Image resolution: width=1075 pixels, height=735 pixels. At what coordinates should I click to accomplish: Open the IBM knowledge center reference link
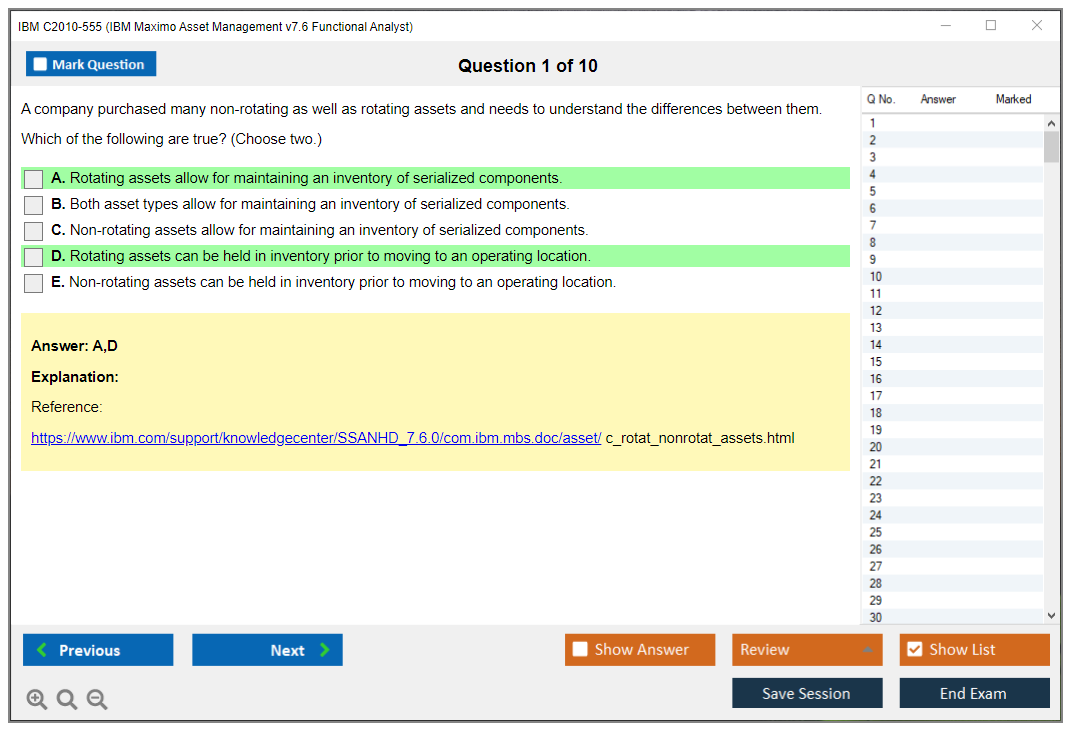[x=316, y=438]
